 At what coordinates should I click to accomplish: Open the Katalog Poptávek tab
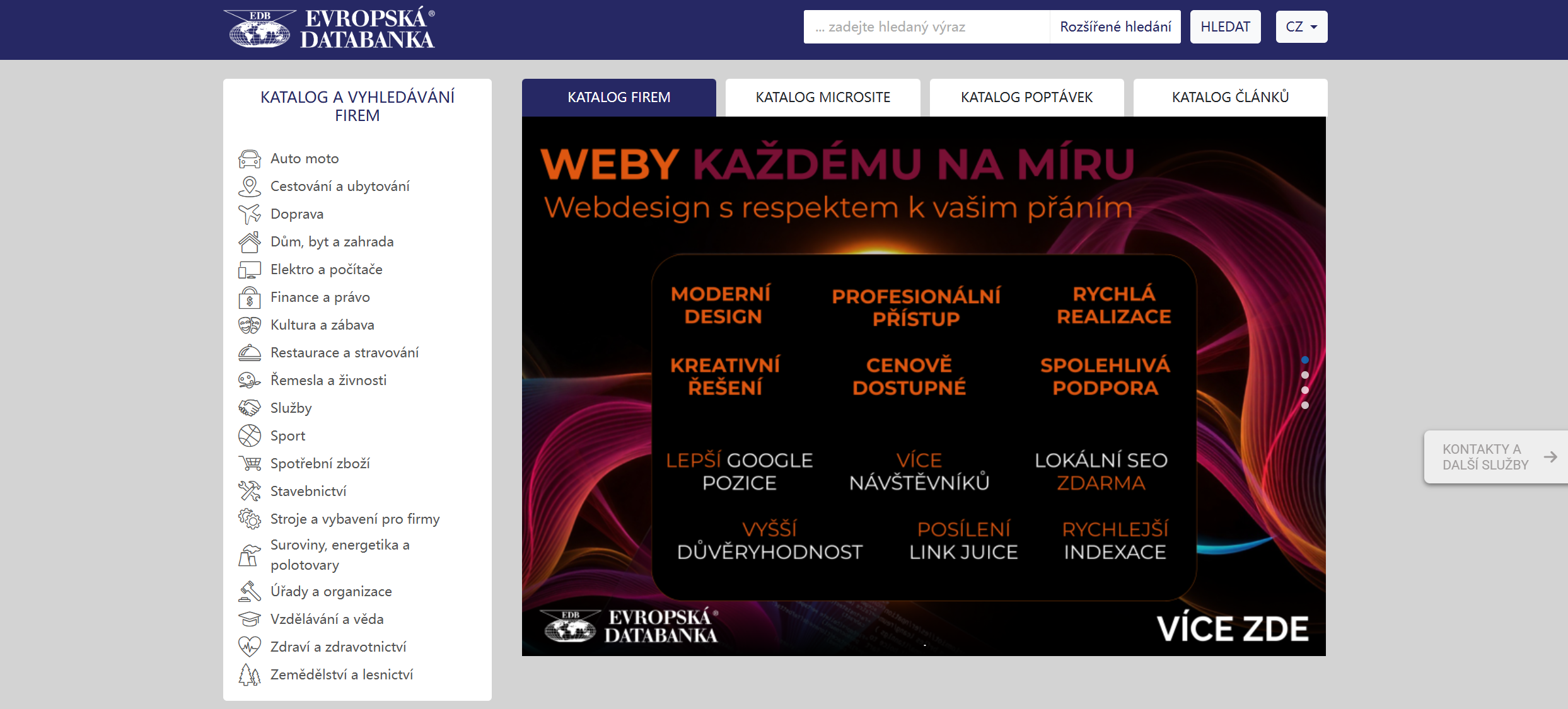point(1026,98)
